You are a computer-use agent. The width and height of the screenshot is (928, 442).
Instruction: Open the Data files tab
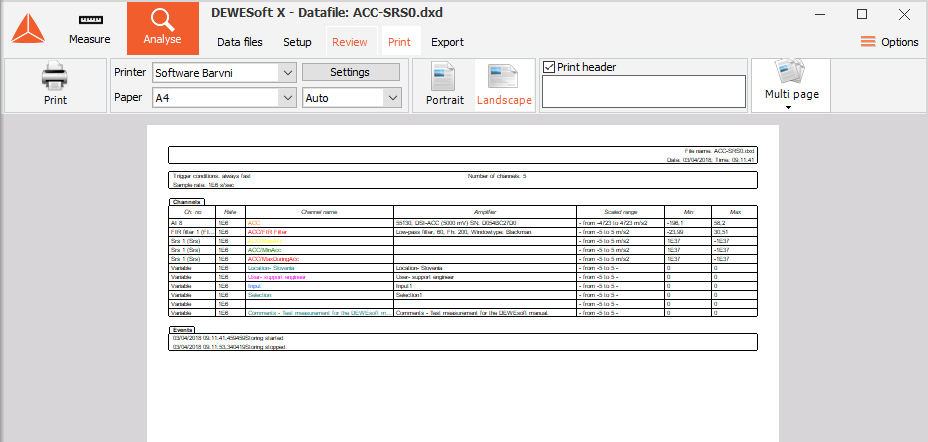(240, 42)
